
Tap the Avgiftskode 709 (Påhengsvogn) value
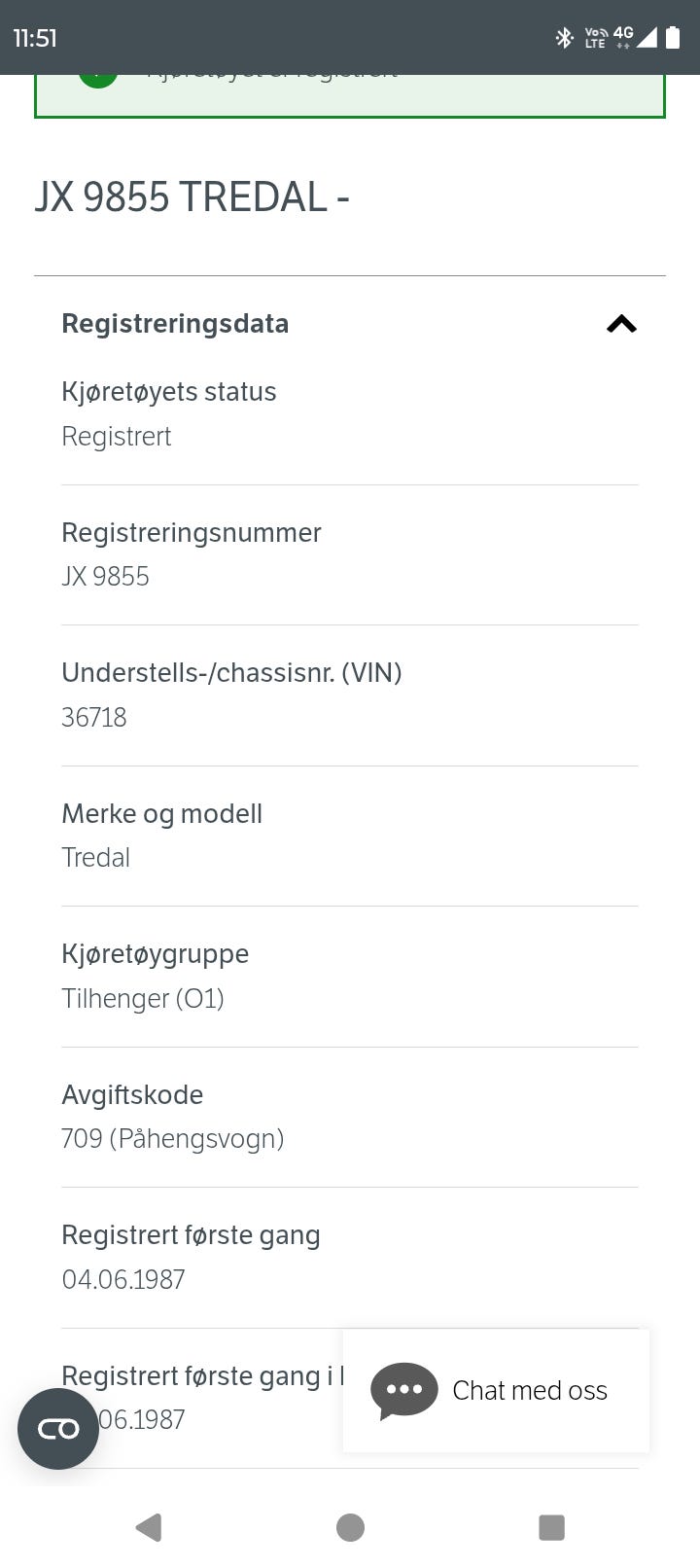click(172, 1139)
